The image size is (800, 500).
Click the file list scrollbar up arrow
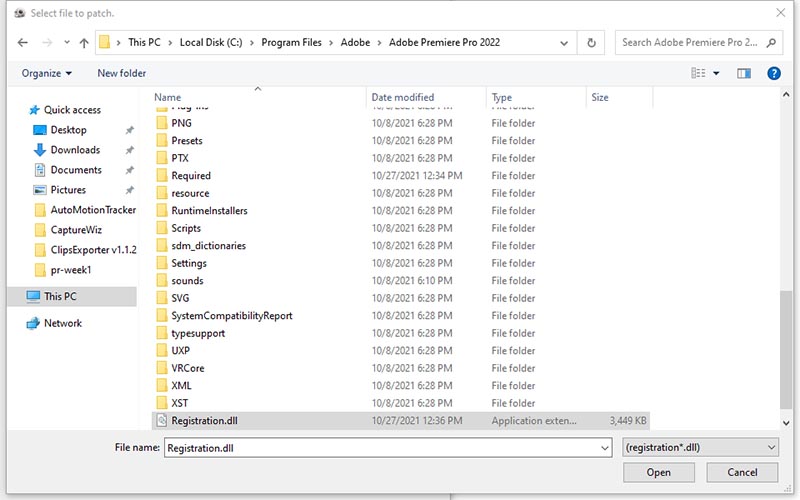[786, 94]
